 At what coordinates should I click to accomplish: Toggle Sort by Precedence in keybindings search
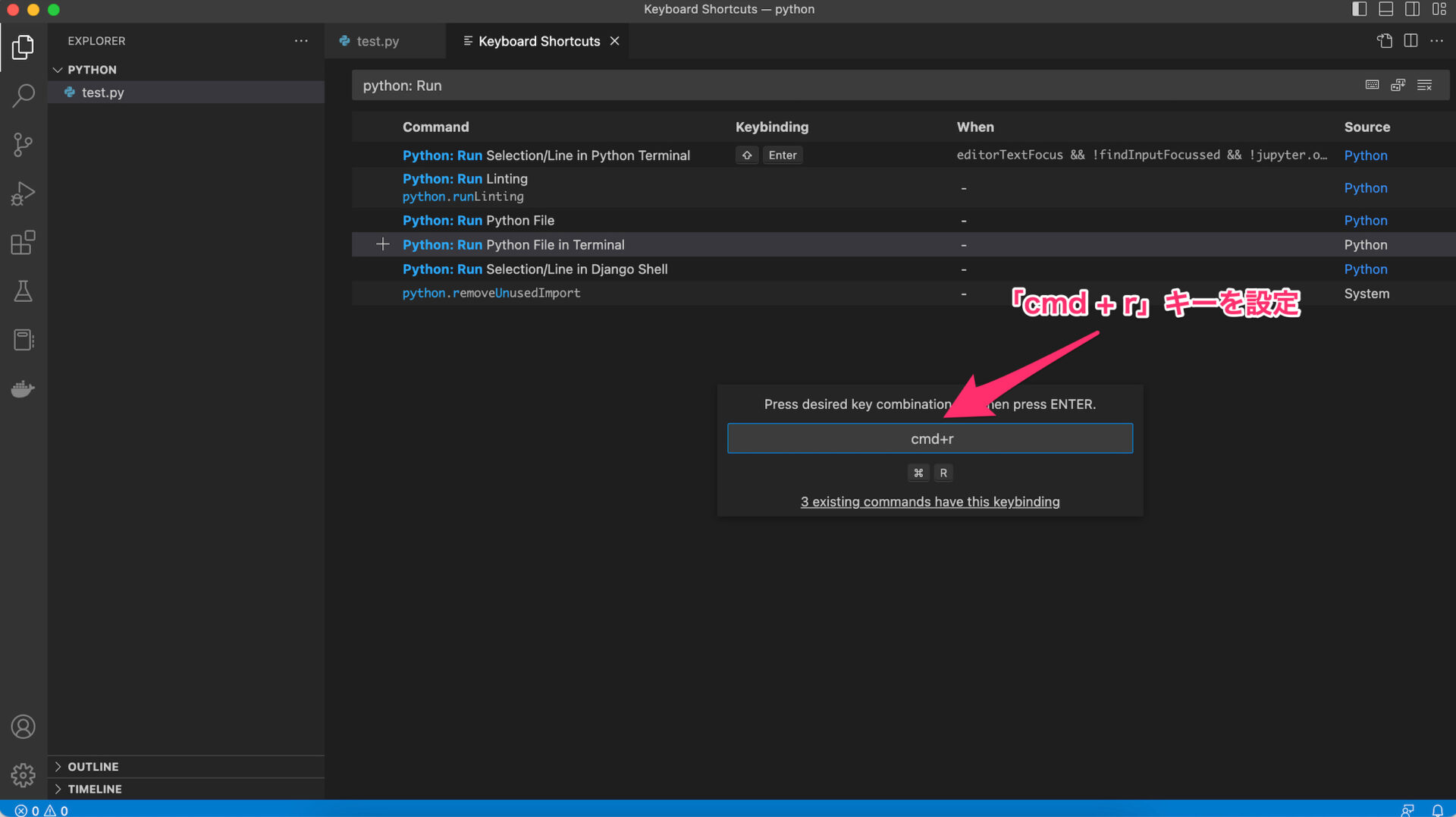[x=1398, y=85]
